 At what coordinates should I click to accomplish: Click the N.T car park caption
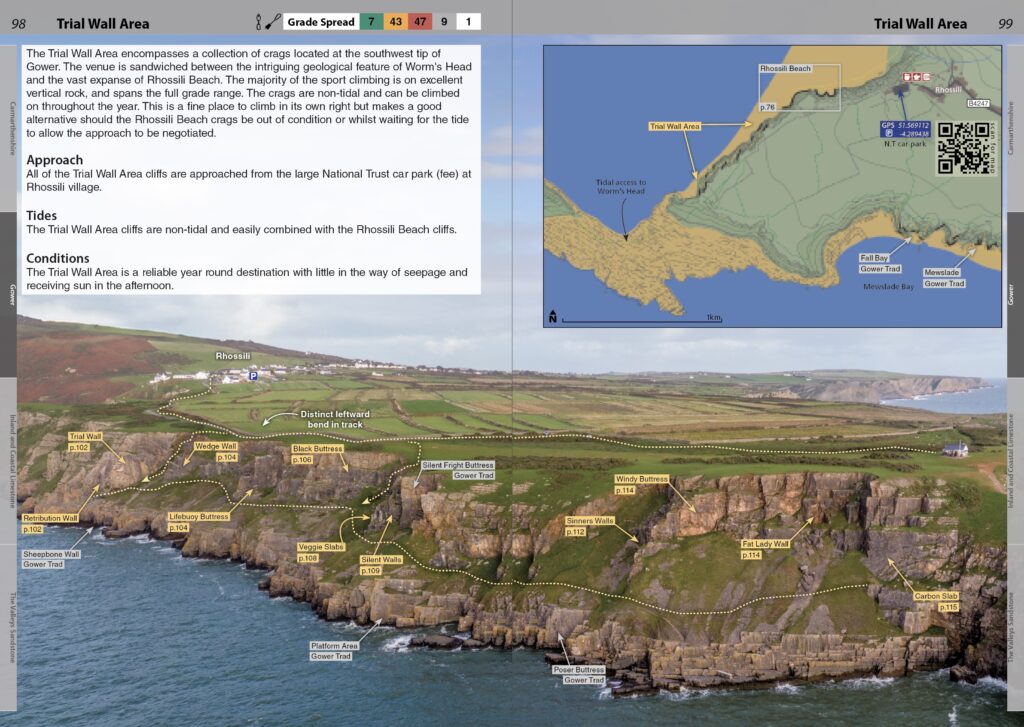tap(904, 144)
